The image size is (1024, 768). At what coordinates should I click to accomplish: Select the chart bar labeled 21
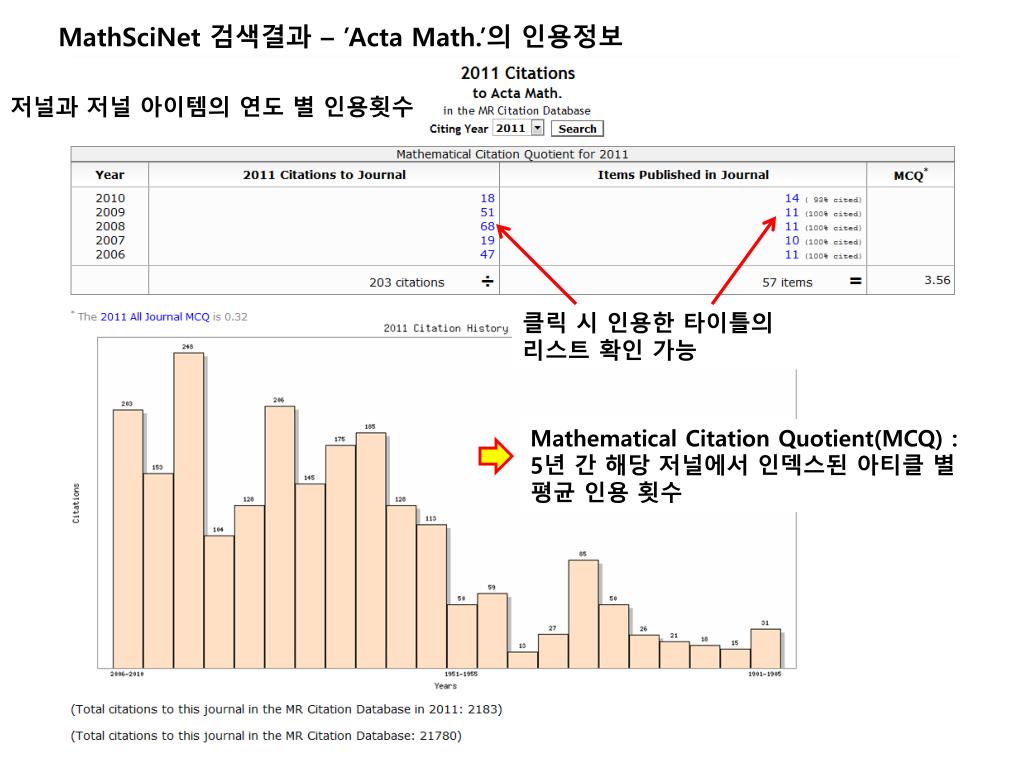pyautogui.click(x=674, y=654)
